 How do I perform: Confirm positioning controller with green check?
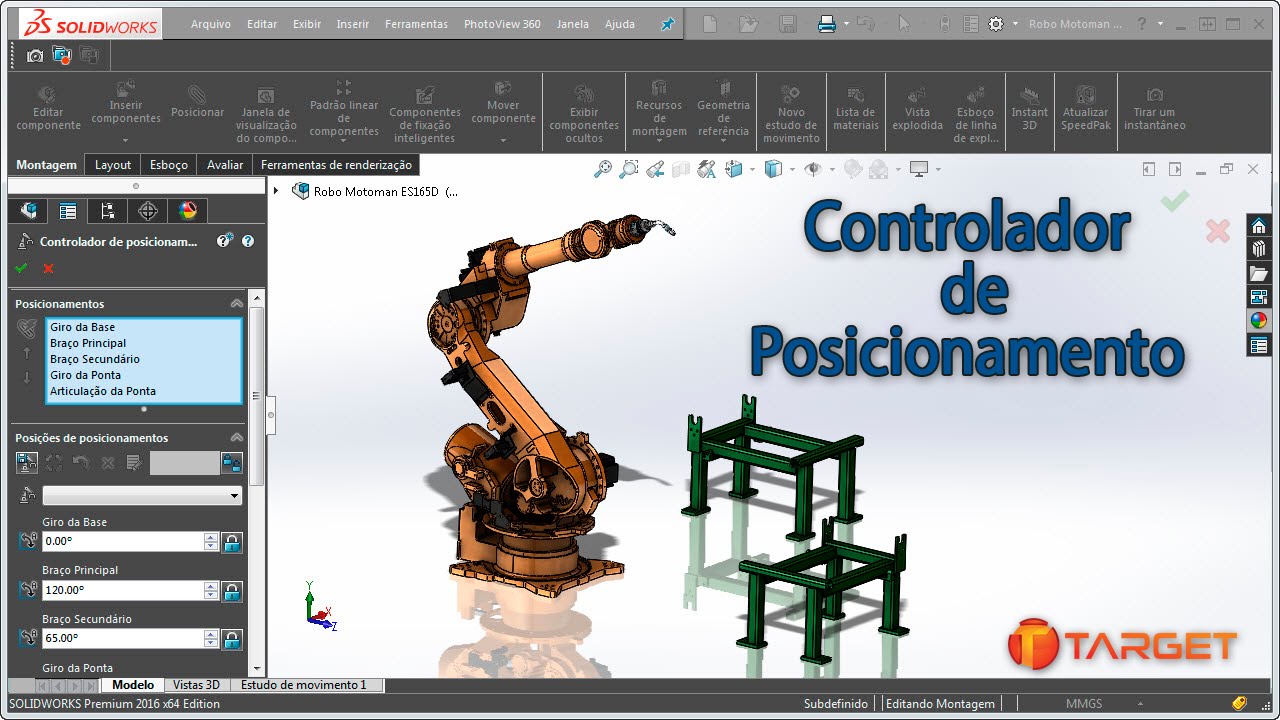pos(21,268)
